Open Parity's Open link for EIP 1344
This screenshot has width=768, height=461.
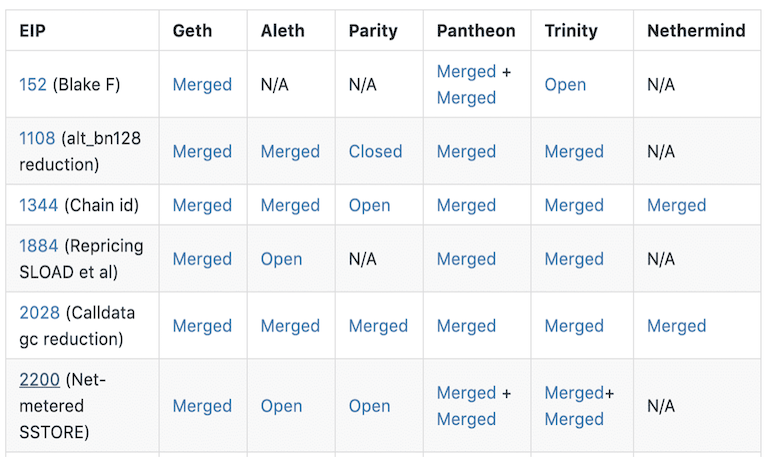pyautogui.click(x=369, y=205)
